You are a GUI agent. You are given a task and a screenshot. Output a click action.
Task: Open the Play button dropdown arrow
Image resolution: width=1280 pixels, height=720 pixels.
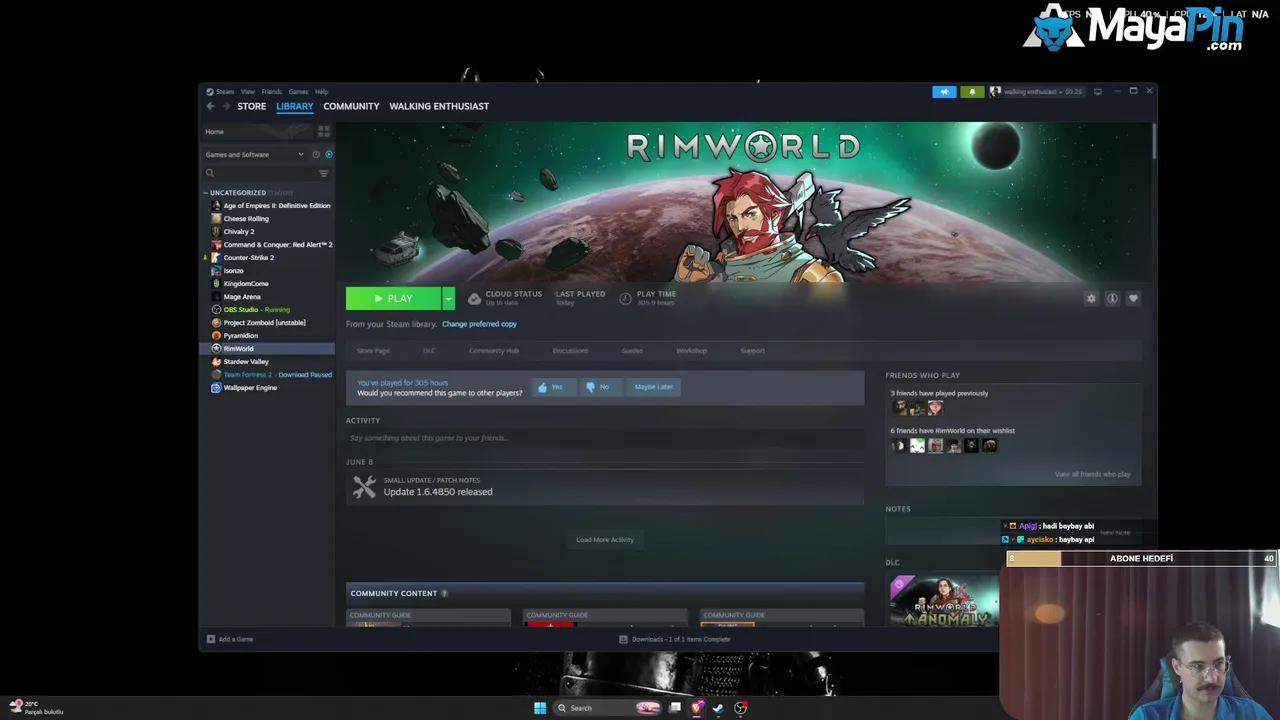(448, 298)
